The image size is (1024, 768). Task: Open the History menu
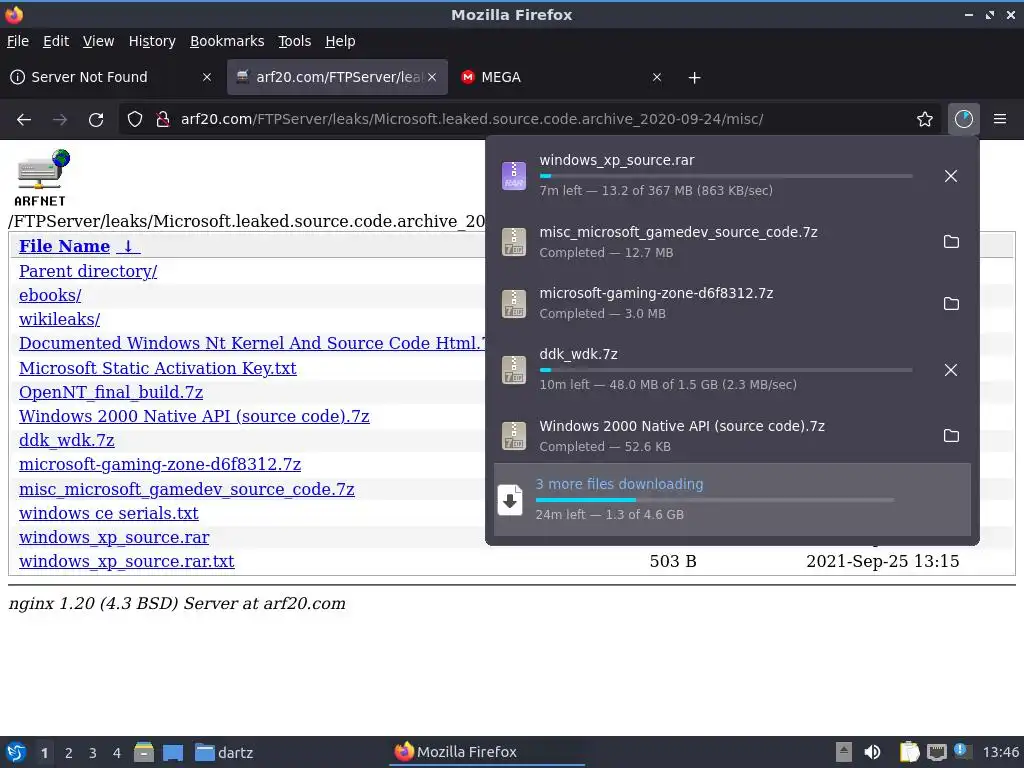coord(152,41)
